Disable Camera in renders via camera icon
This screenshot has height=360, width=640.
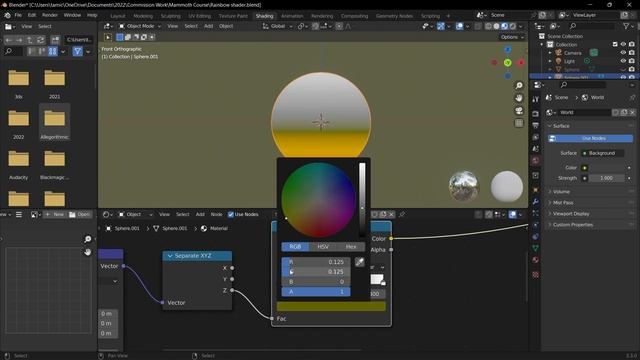632,53
